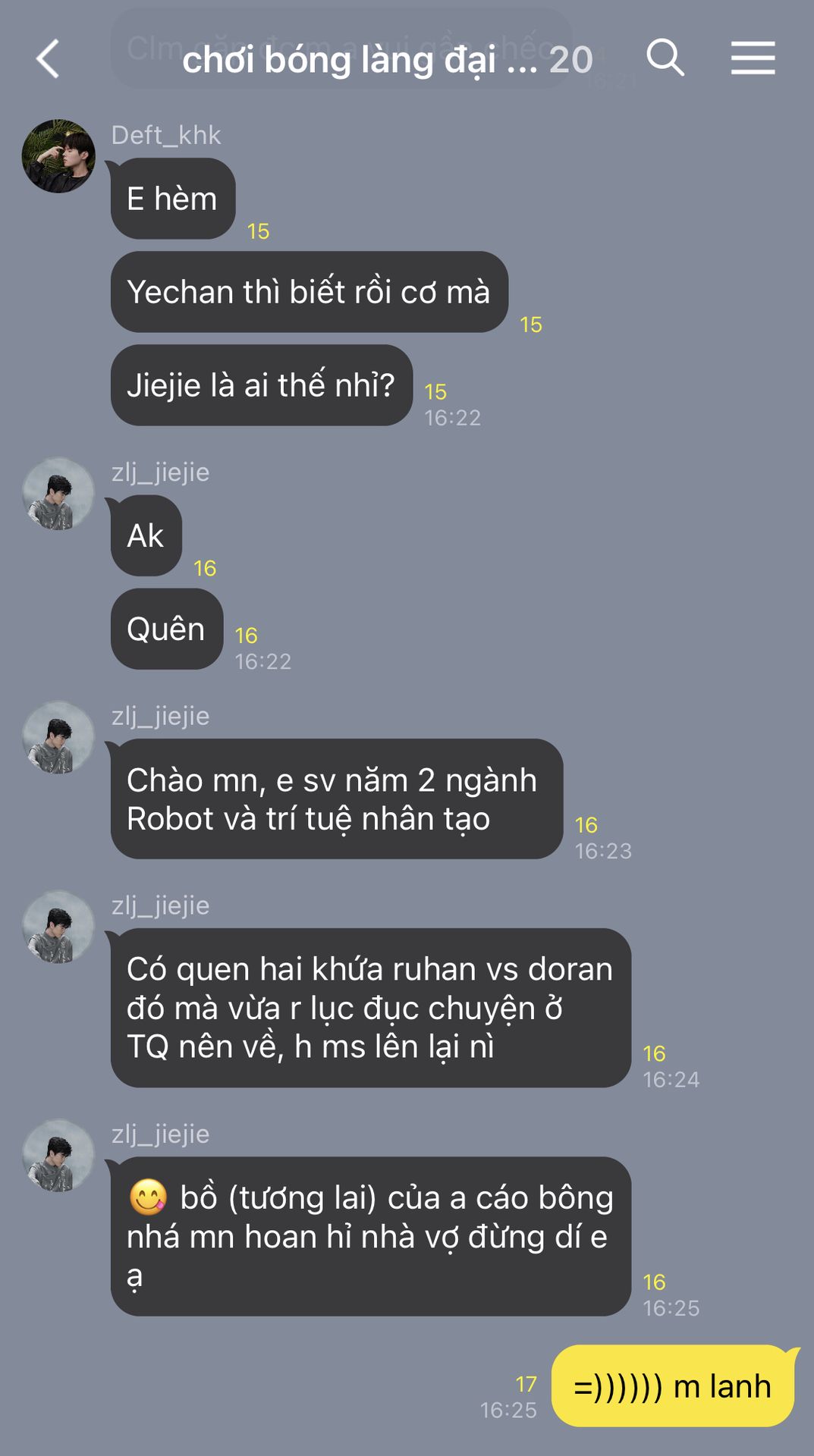The height and width of the screenshot is (1456, 814).
Task: Select the 'ruhan vs doran' message bubble
Action: pyautogui.click(x=371, y=1008)
